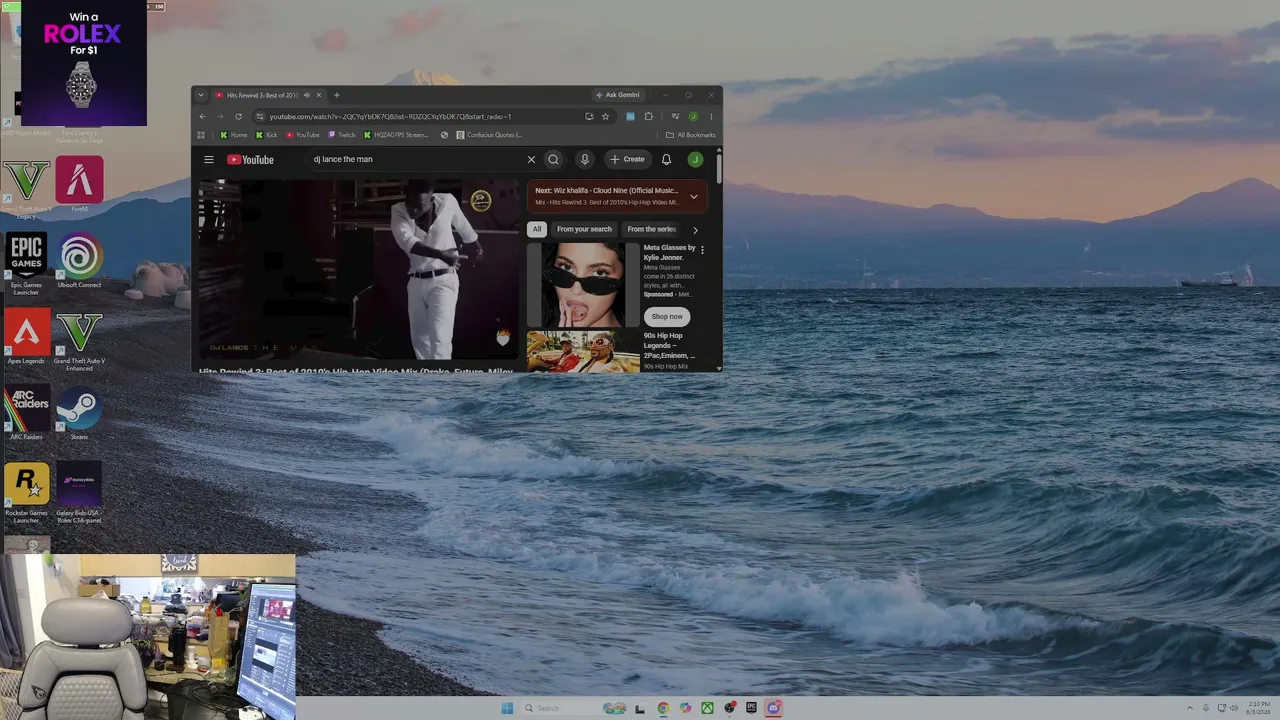Open the Meta Glasses ad thumbnail

(x=583, y=285)
